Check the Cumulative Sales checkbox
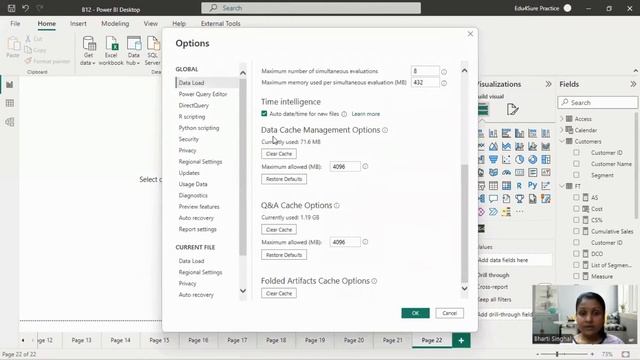The width and height of the screenshot is (640, 360). tap(576, 231)
